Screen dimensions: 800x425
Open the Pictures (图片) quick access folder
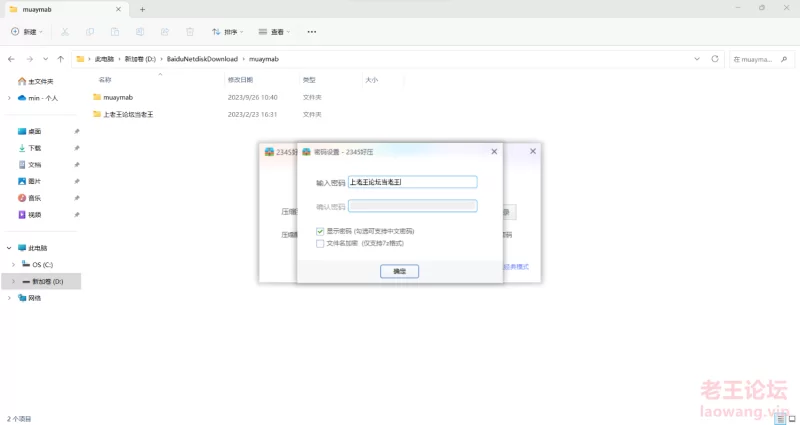(34, 181)
